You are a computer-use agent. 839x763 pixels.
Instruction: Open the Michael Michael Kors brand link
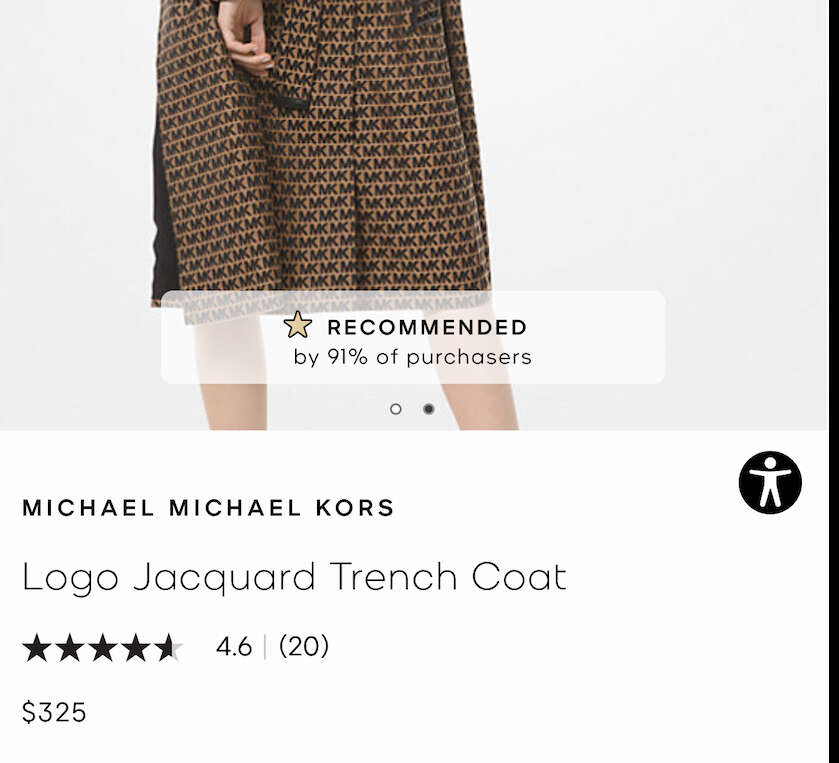(x=209, y=508)
